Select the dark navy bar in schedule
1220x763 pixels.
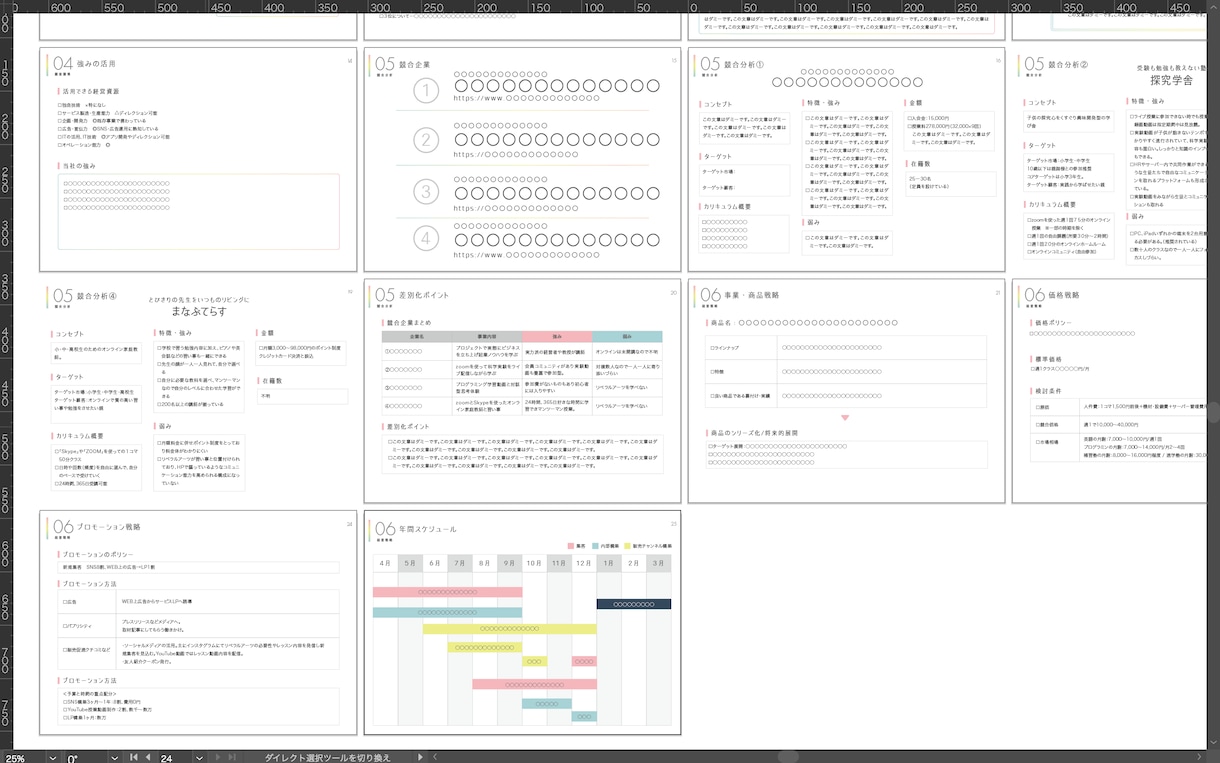pyautogui.click(x=634, y=604)
